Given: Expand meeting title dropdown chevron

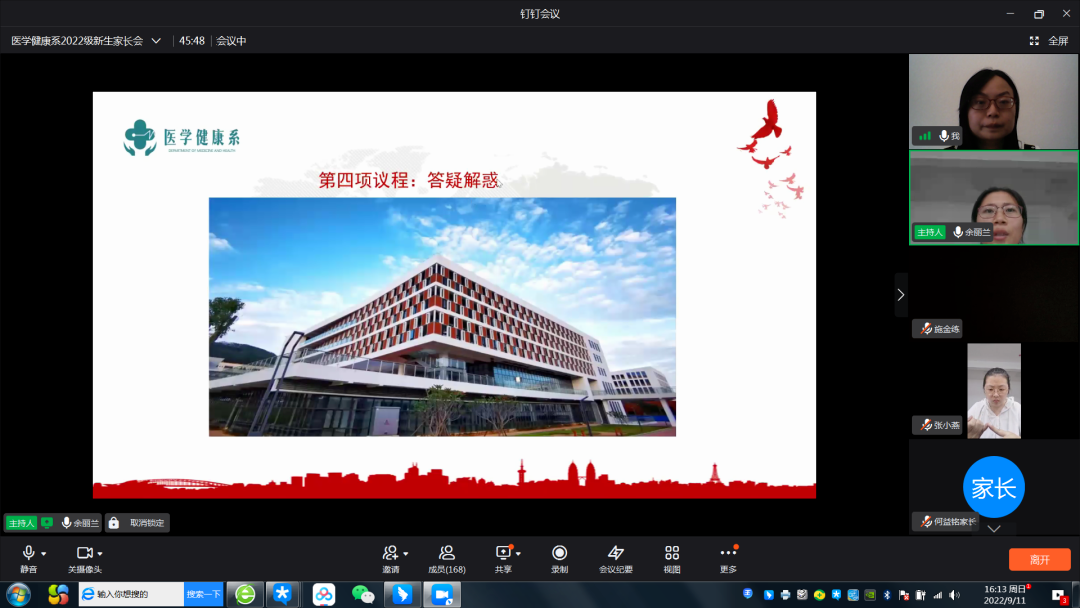Looking at the screenshot, I should 156,41.
